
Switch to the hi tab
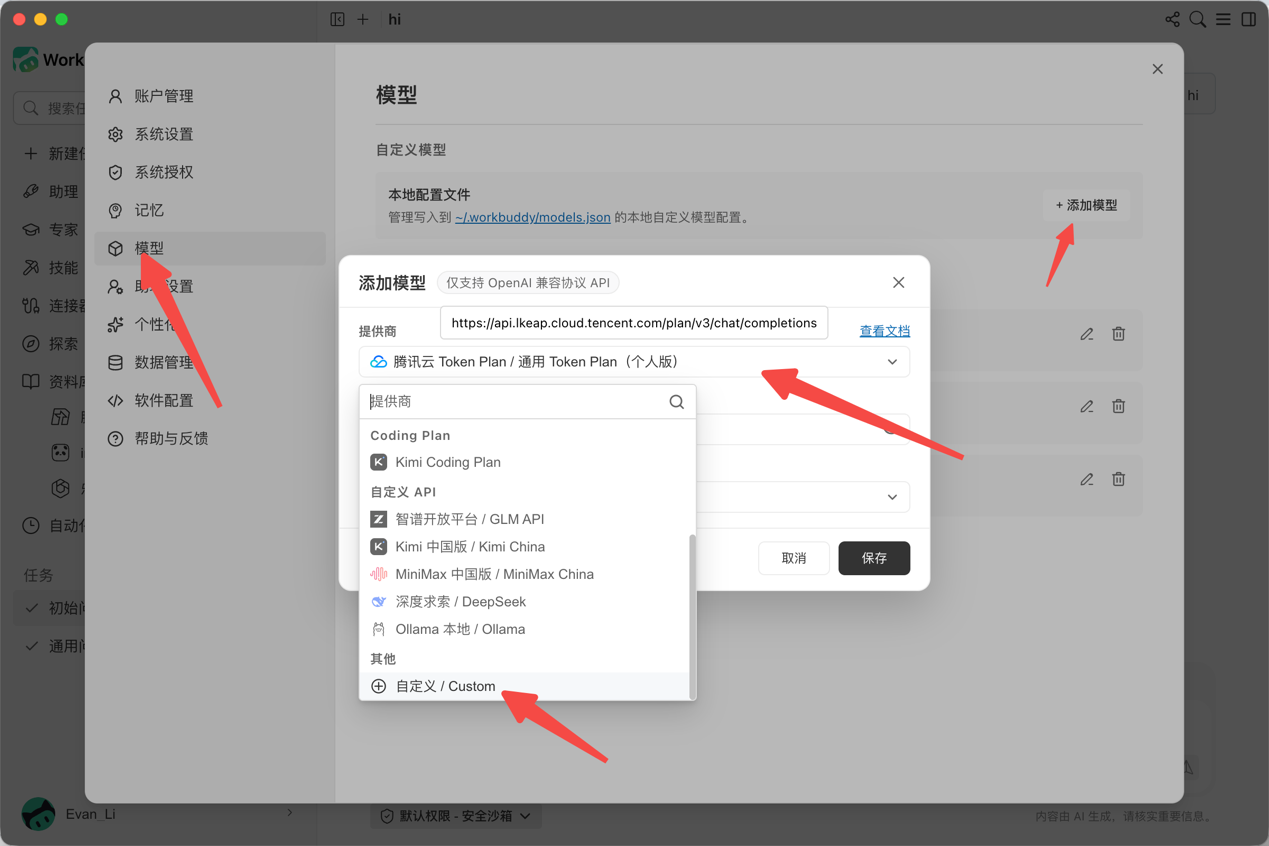395,19
